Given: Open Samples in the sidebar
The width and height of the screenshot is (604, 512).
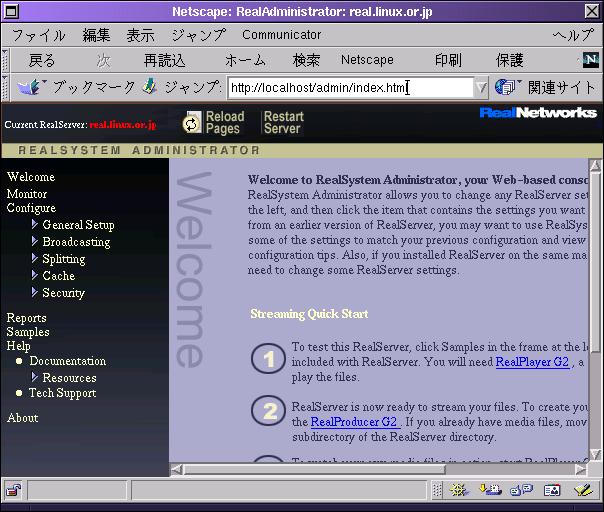Looking at the screenshot, I should coord(28,332).
